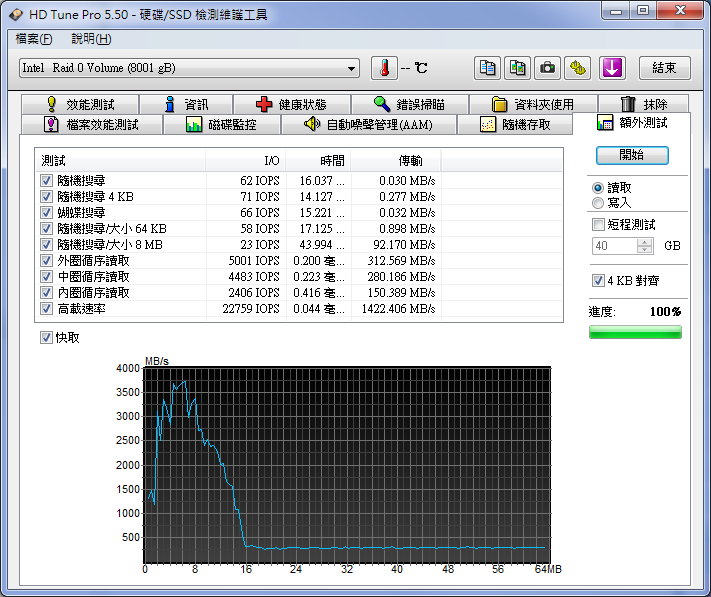Switch to the 錯誤掃瞄 error scan tab
The height and width of the screenshot is (597, 711).
point(409,104)
